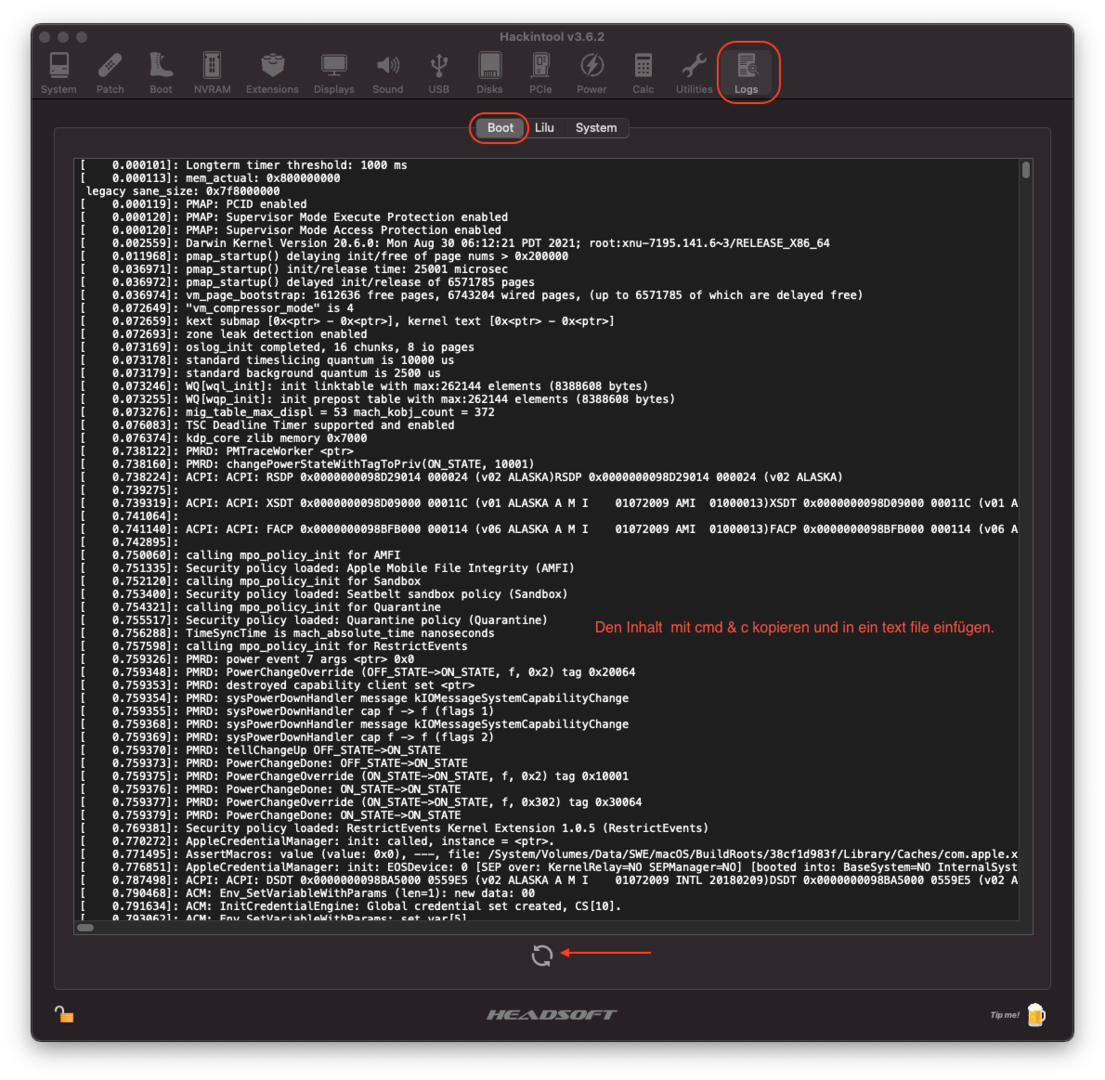Screen dimensions: 1105x1080
Task: Open the Extensions toolbar section
Action: click(x=272, y=73)
